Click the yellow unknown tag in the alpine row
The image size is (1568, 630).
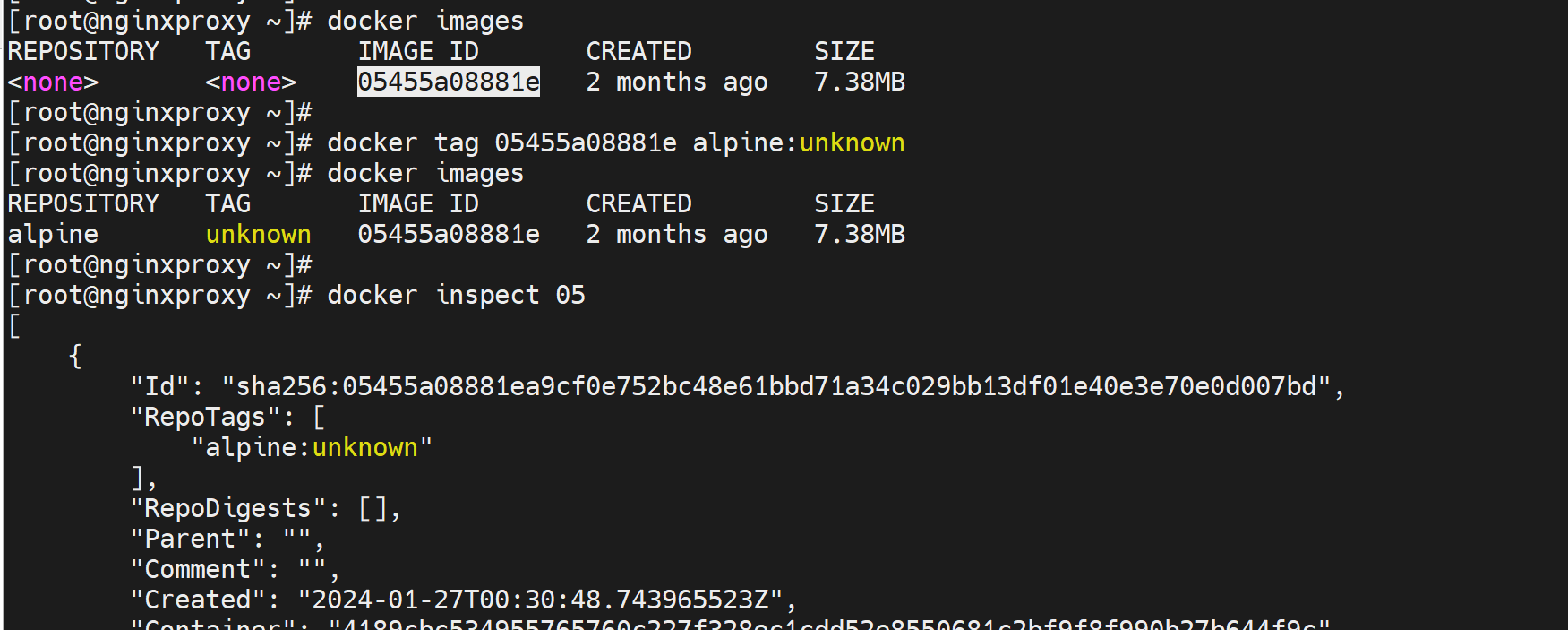tap(258, 235)
